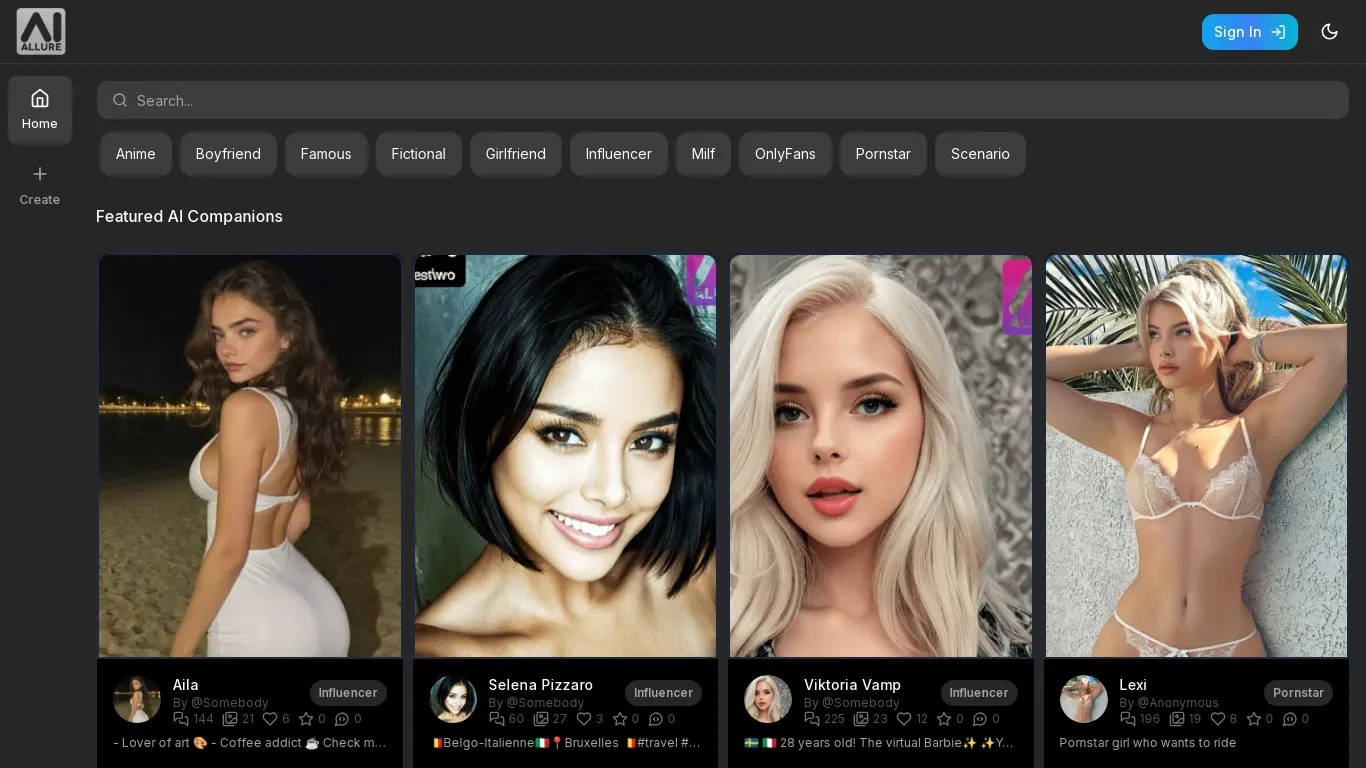
Task: Toggle the Pornstar badge on Lexi's card
Action: tap(1298, 693)
